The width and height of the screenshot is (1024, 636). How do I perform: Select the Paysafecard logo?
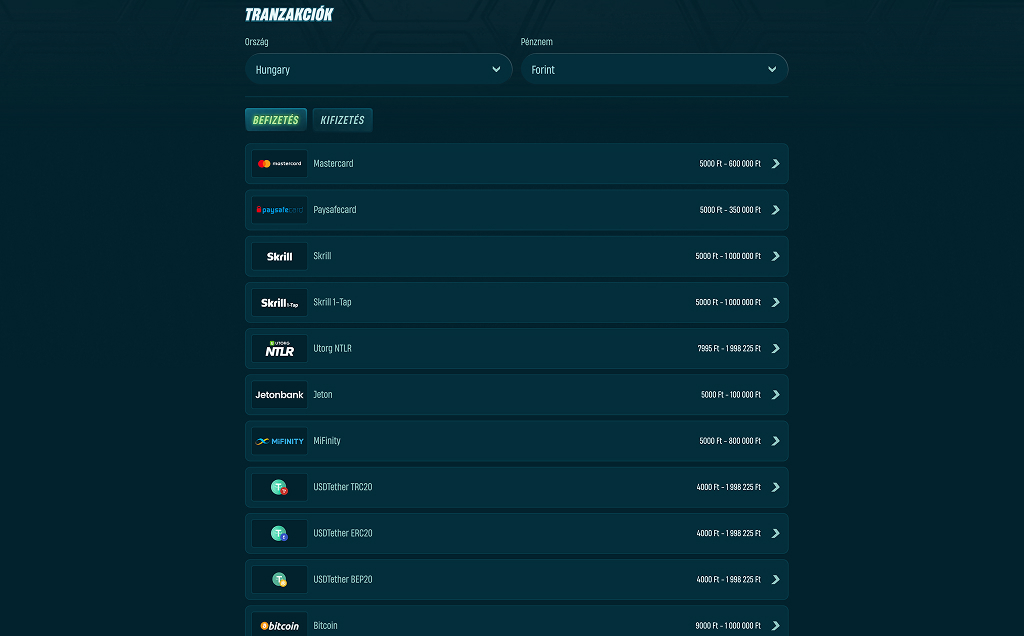(280, 210)
